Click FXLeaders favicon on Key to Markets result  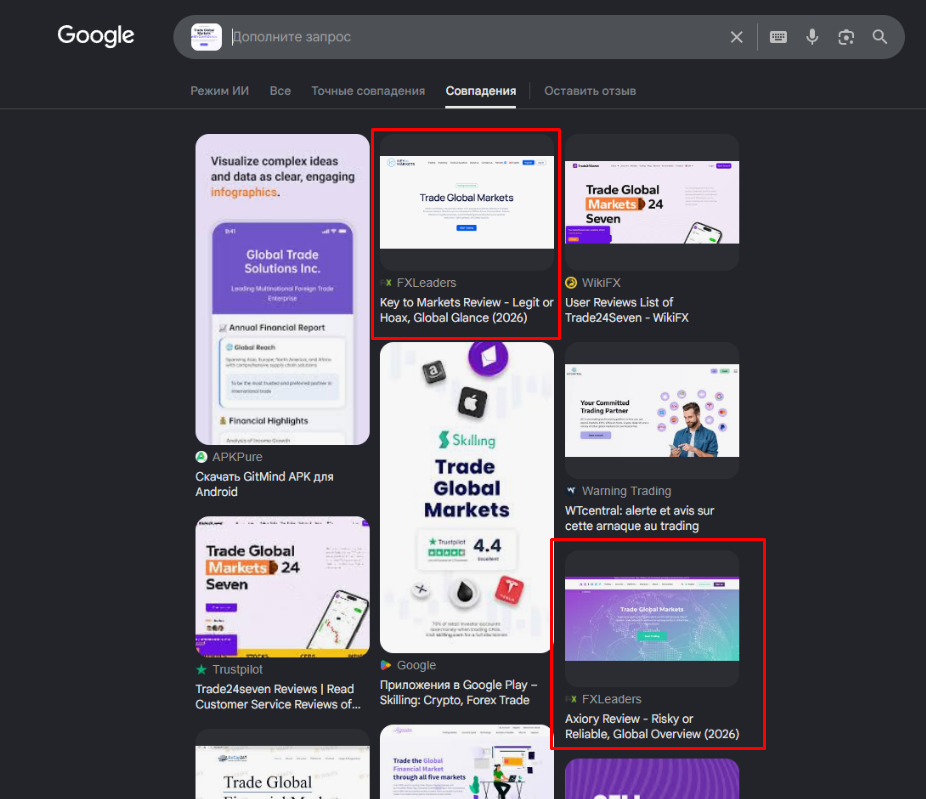[386, 283]
